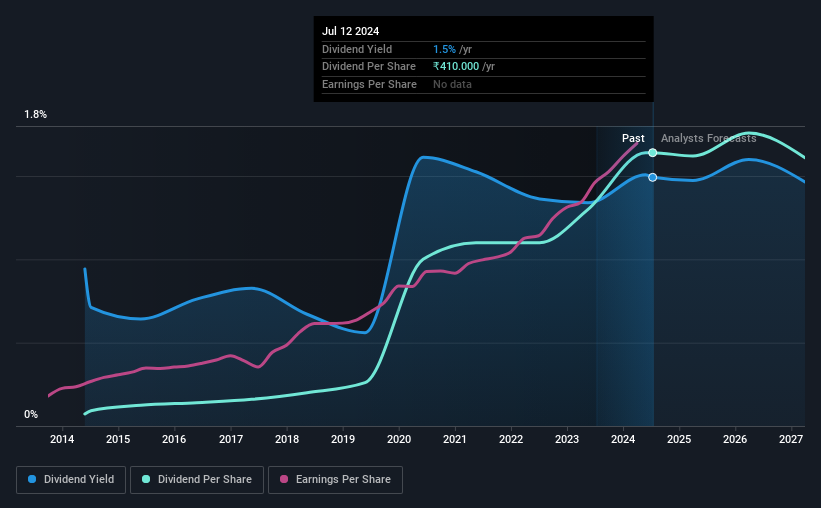This screenshot has width=821, height=508.
Task: Click the 2020 label on the x-axis
Action: [x=399, y=439]
